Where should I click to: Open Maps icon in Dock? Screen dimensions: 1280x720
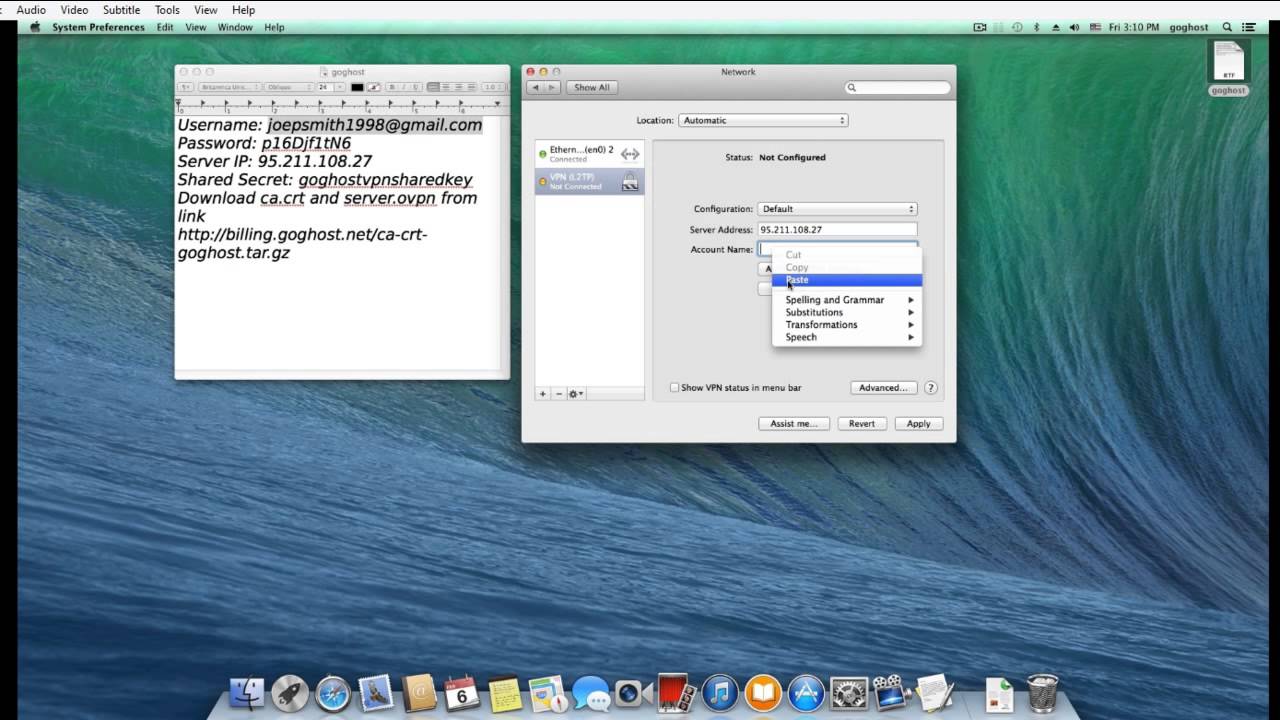click(548, 693)
